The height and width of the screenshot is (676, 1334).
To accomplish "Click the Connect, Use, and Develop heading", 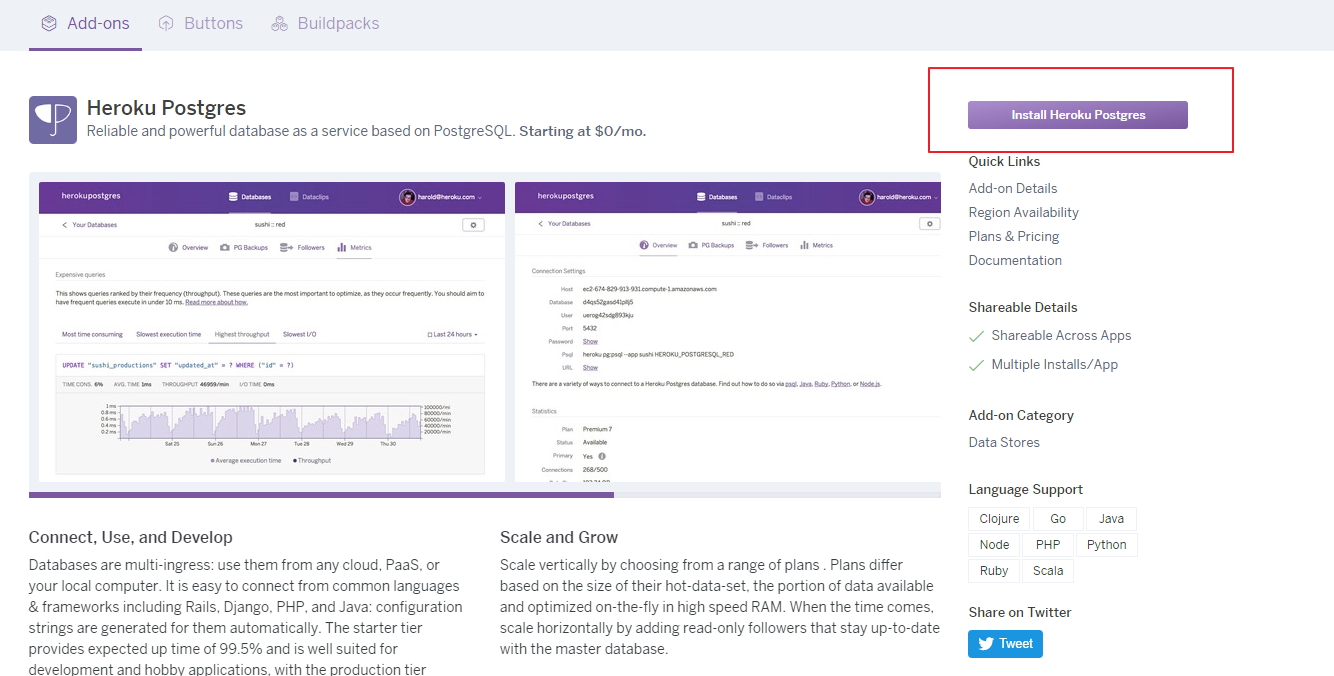I will [x=131, y=537].
